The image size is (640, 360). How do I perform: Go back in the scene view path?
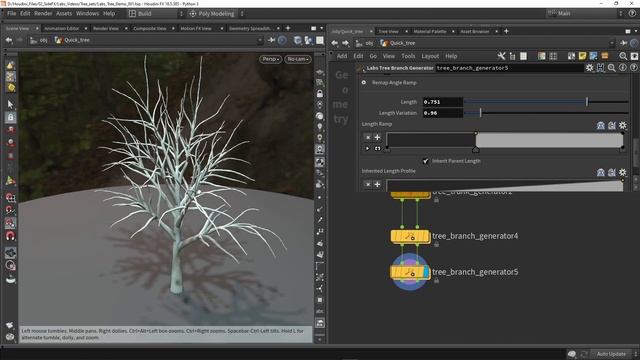point(9,40)
